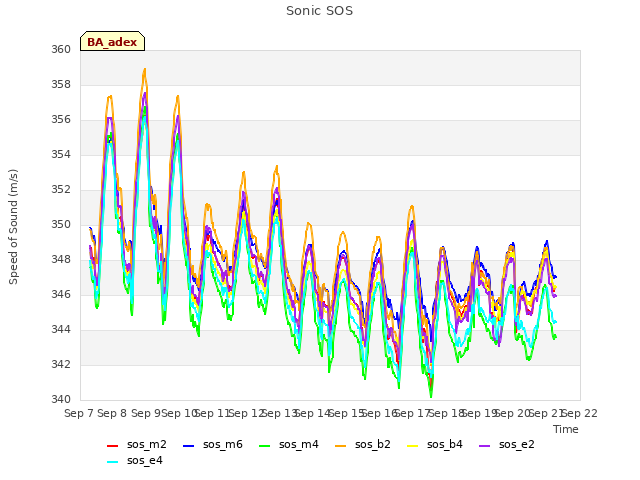Image resolution: width=640 pixels, height=480 pixels.
Task: Click the Sep 8 x-axis tick label
Action: point(112,413)
